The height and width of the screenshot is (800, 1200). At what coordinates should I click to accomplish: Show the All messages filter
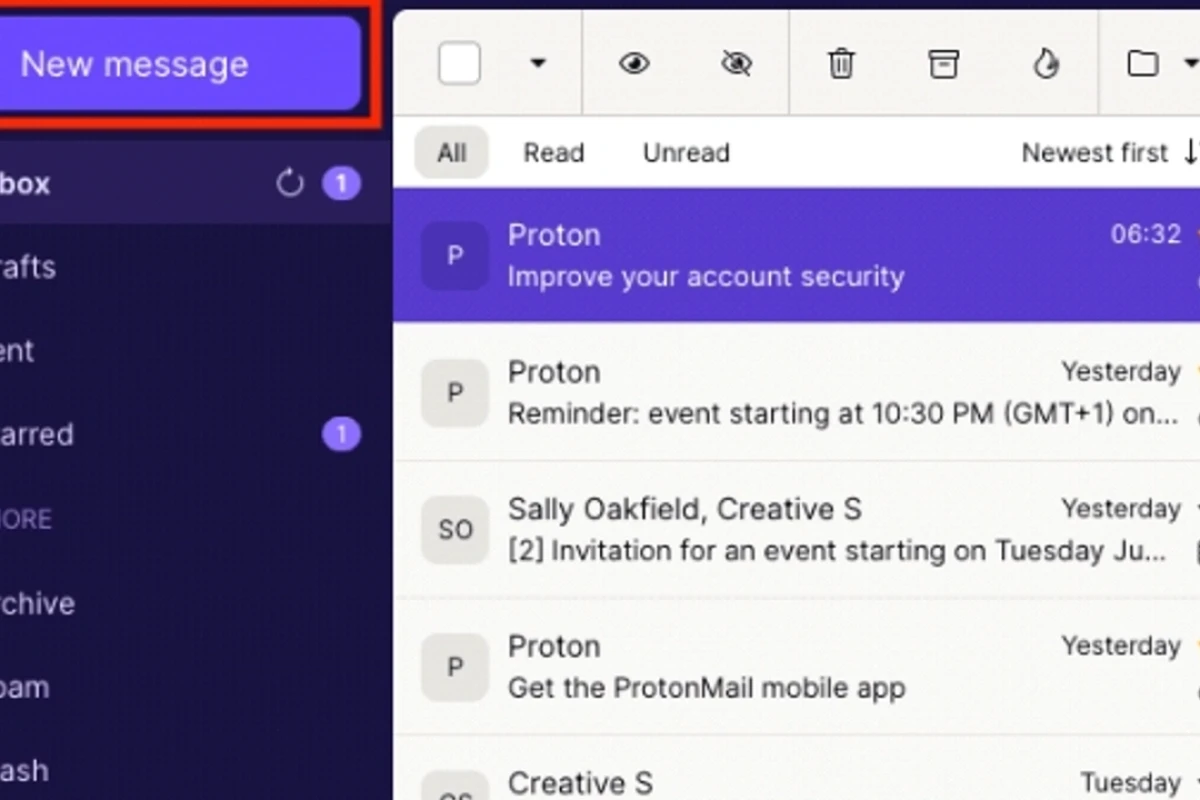tap(452, 153)
